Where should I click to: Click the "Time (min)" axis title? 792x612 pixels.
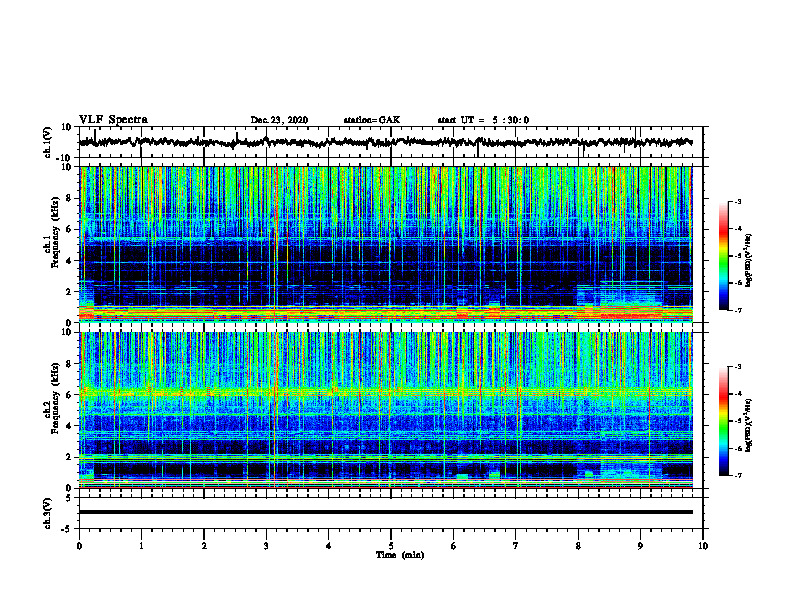tap(400, 555)
